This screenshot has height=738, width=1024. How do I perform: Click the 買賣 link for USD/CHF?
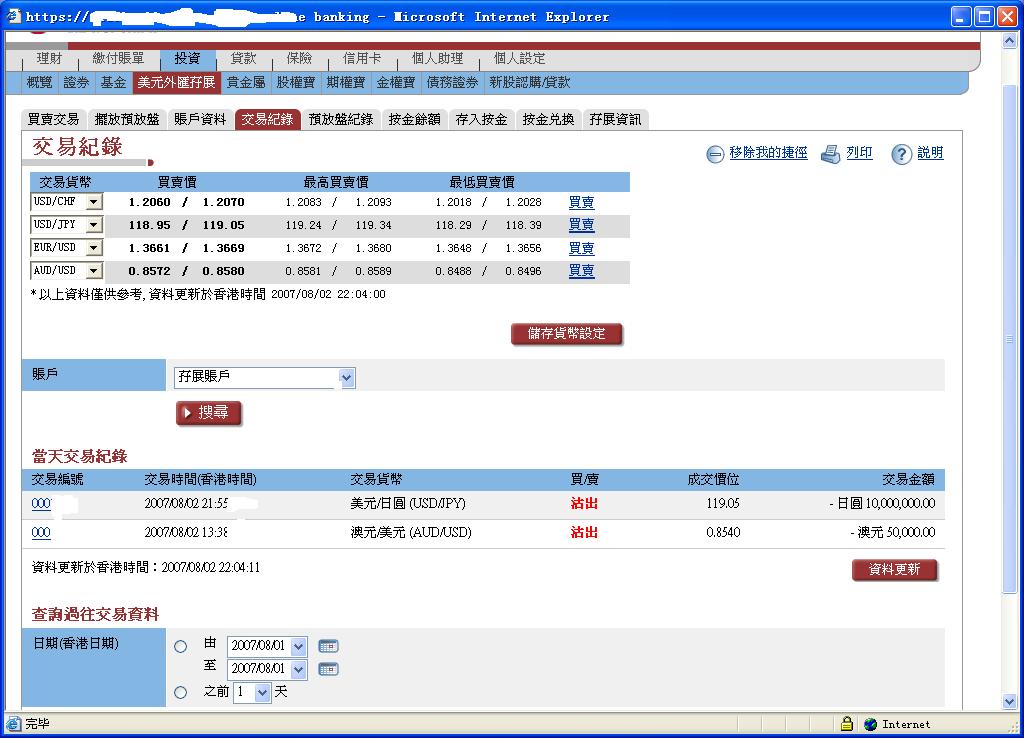(581, 202)
